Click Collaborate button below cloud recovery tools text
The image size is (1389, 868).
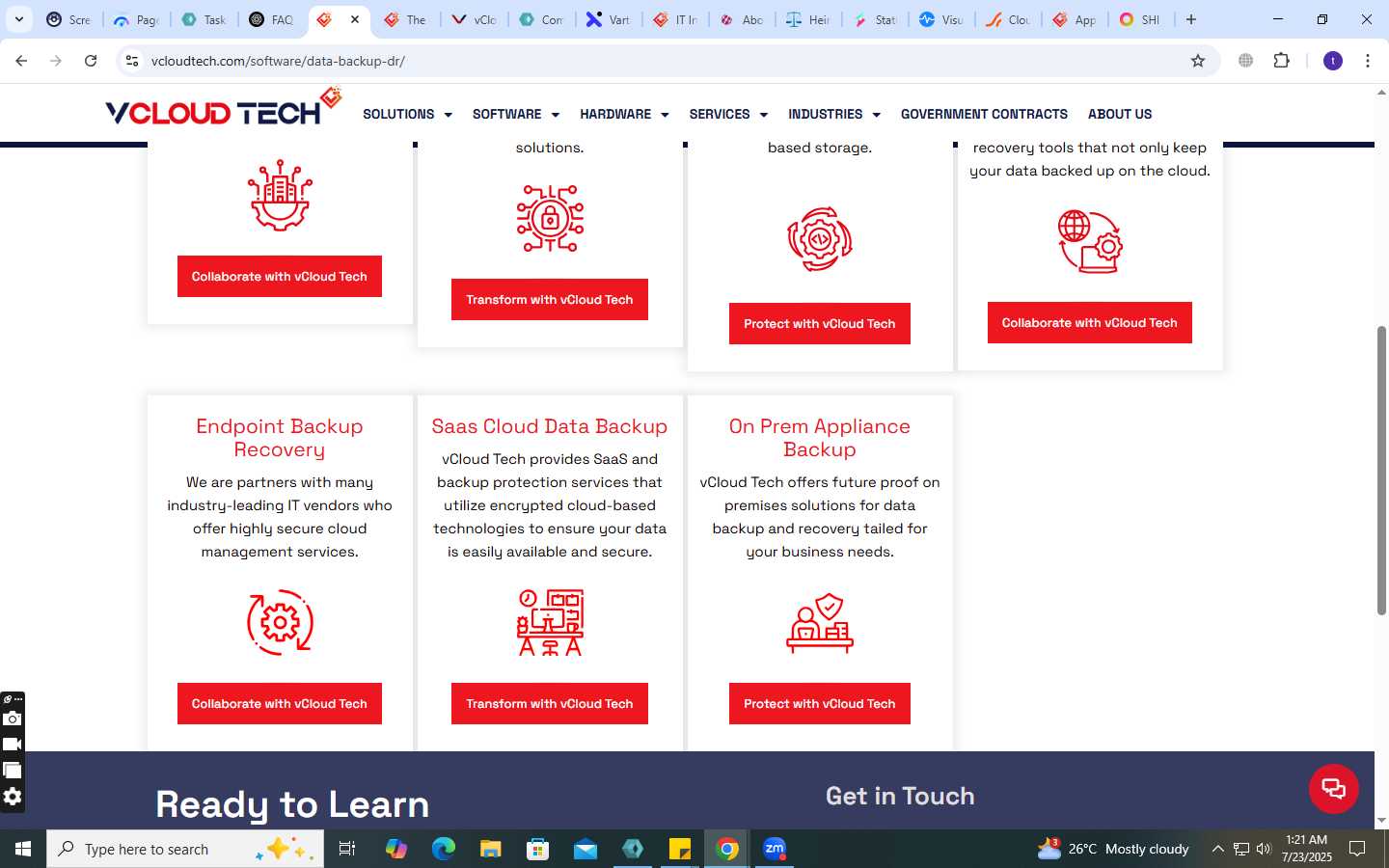click(1090, 322)
